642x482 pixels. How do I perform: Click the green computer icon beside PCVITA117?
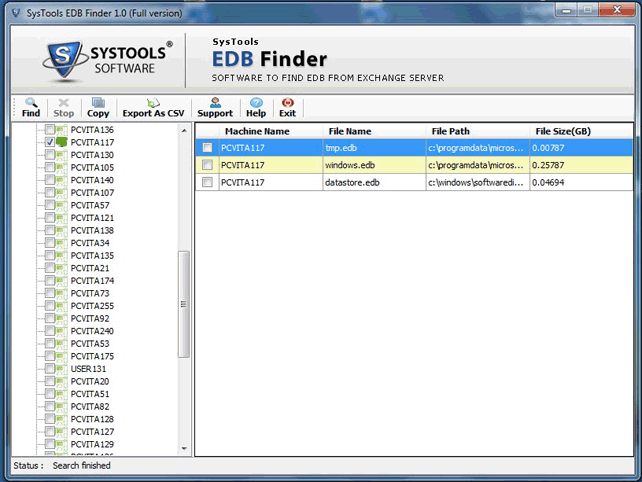pos(61,142)
